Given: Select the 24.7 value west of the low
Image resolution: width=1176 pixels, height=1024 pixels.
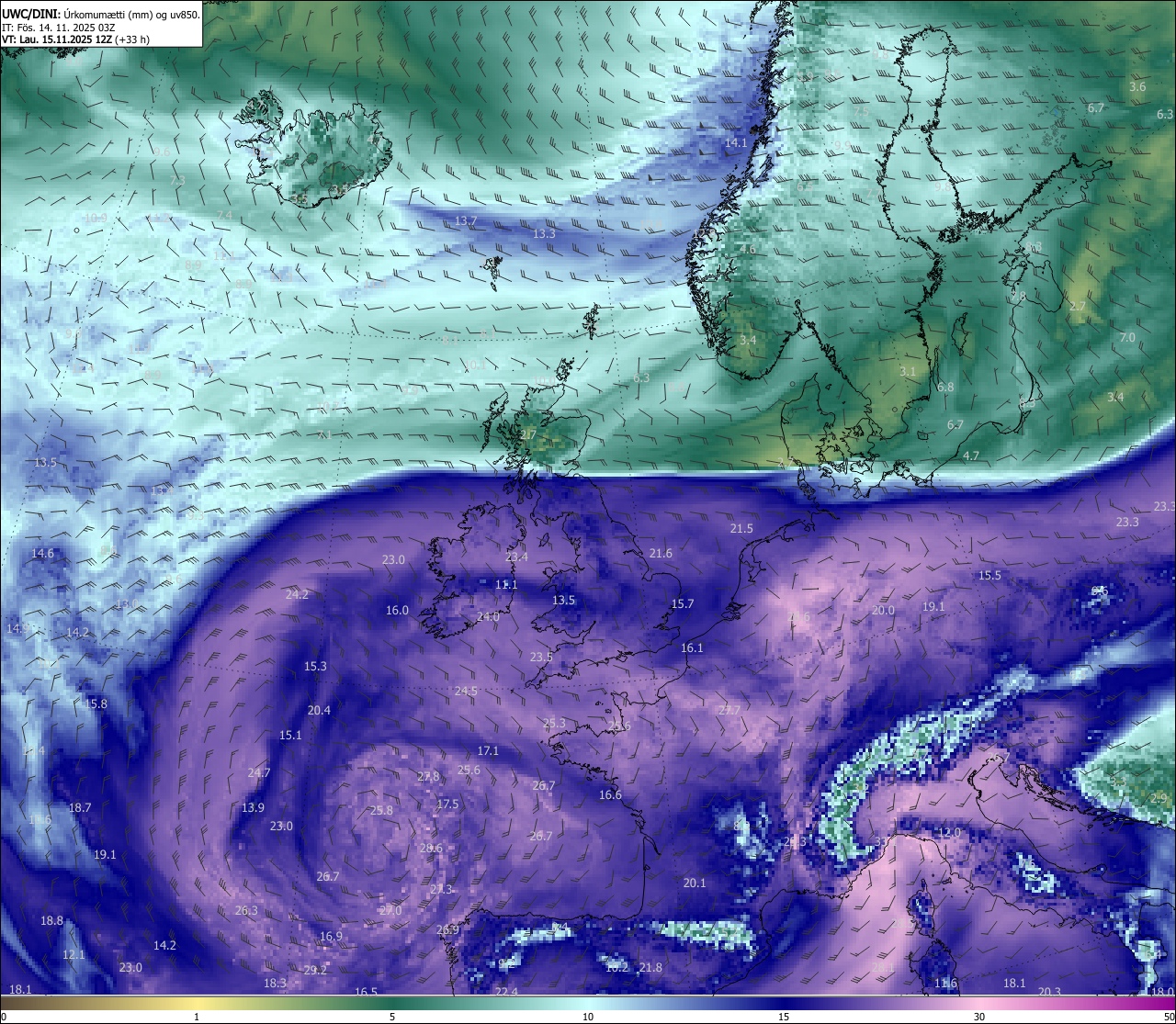Looking at the screenshot, I should pyautogui.click(x=259, y=773).
